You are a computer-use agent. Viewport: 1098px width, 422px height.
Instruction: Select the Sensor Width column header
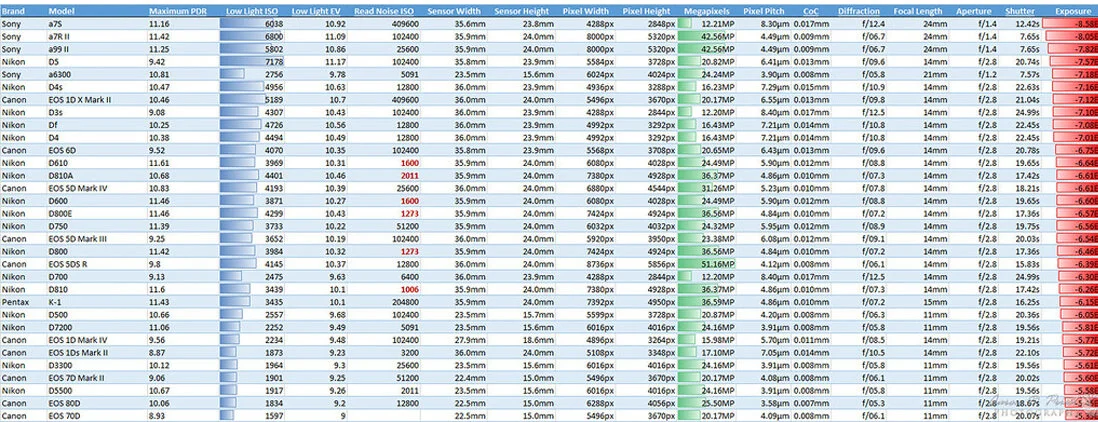pyautogui.click(x=454, y=12)
